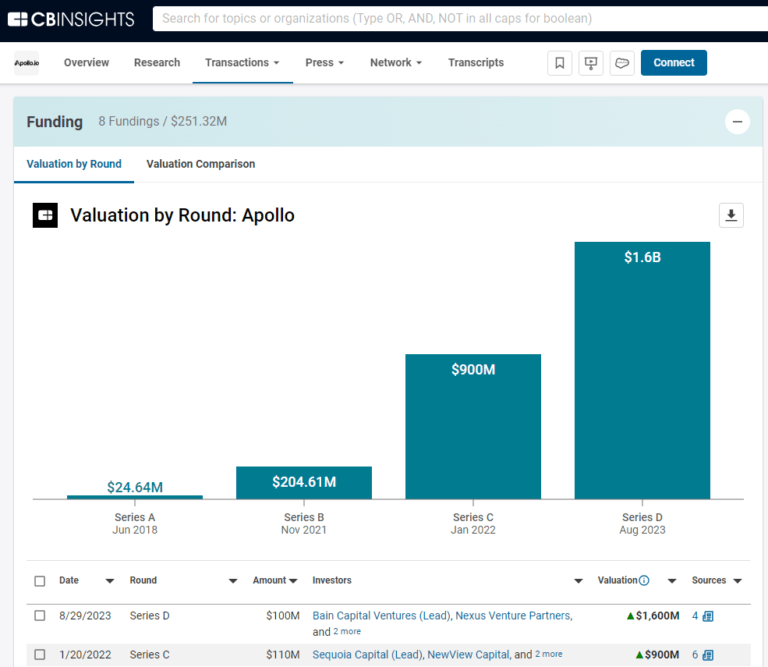Collapse the Funding section with minus button
This screenshot has width=768, height=667.
click(737, 121)
